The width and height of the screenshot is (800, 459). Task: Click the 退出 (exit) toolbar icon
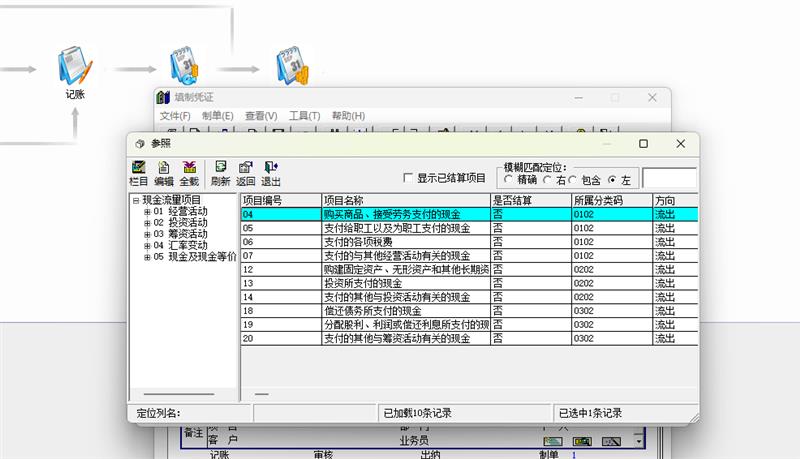point(271,173)
